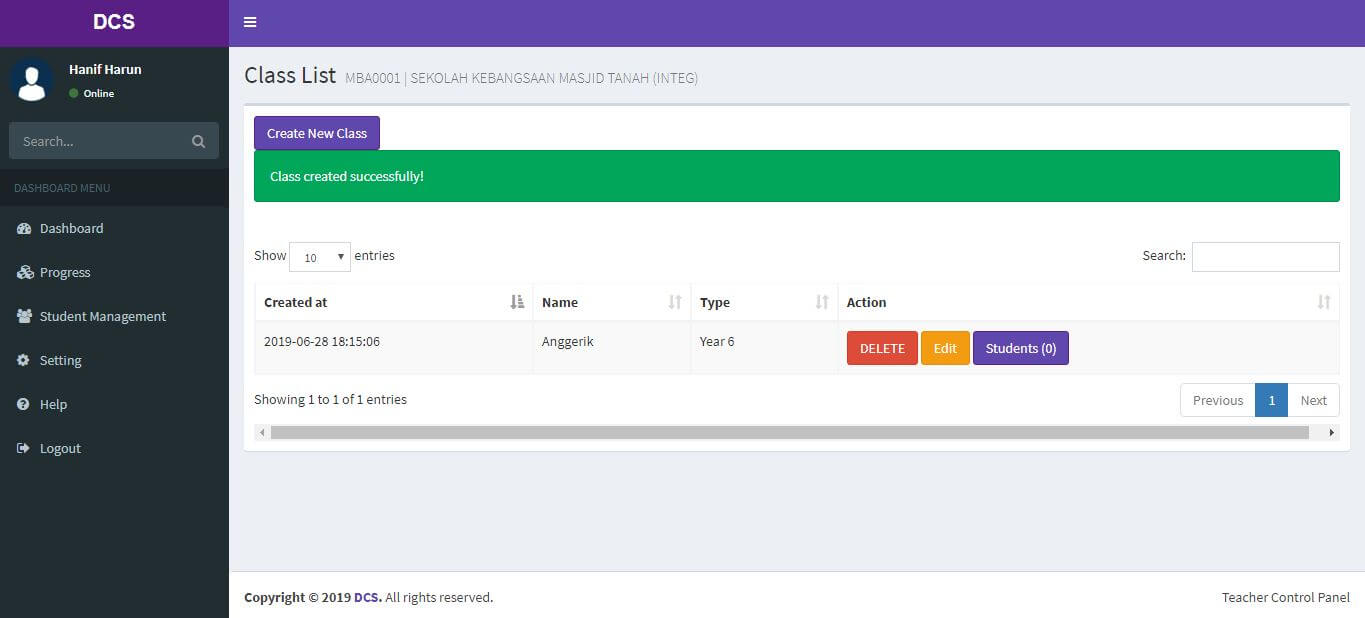Screen dimensions: 1365x618
Task: Click the user avatar picture
Action: click(32, 80)
